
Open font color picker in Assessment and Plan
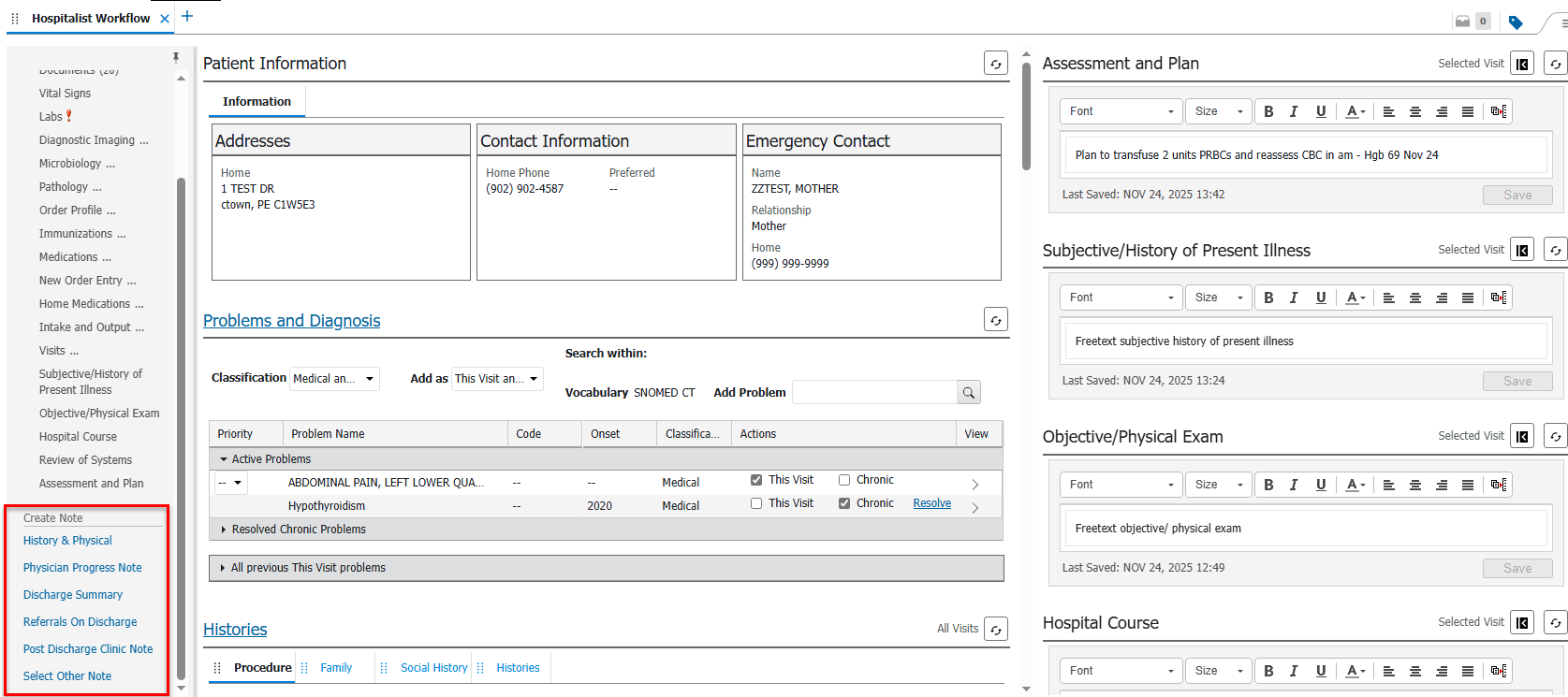(1355, 111)
